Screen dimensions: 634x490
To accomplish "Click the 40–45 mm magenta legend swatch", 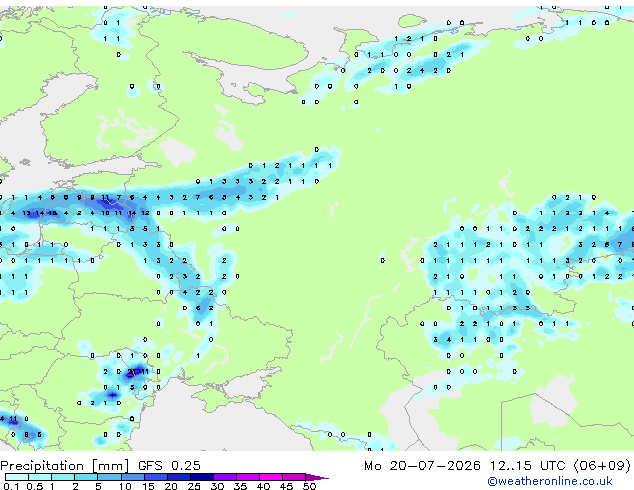I will [271, 477].
